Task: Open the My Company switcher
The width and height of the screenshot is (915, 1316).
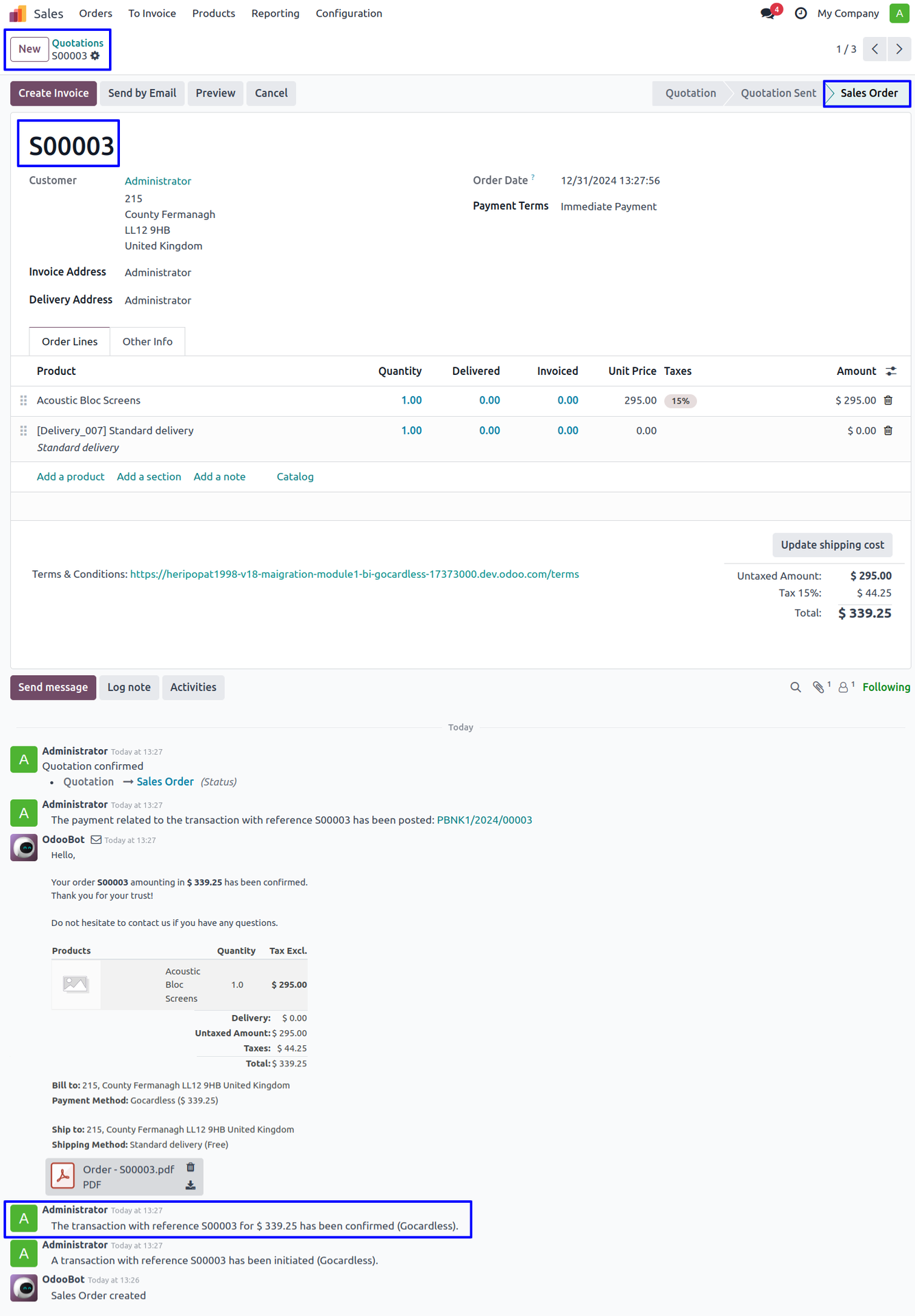Action: click(848, 14)
